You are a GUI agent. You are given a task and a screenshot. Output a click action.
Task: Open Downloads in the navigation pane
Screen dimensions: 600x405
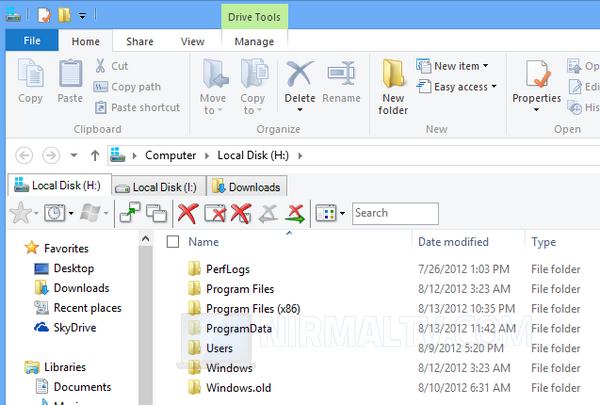(x=72, y=288)
